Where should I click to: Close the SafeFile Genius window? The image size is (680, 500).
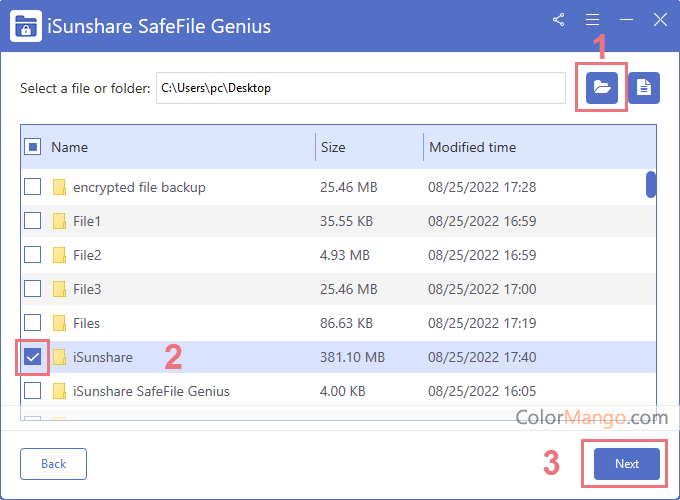tap(660, 20)
